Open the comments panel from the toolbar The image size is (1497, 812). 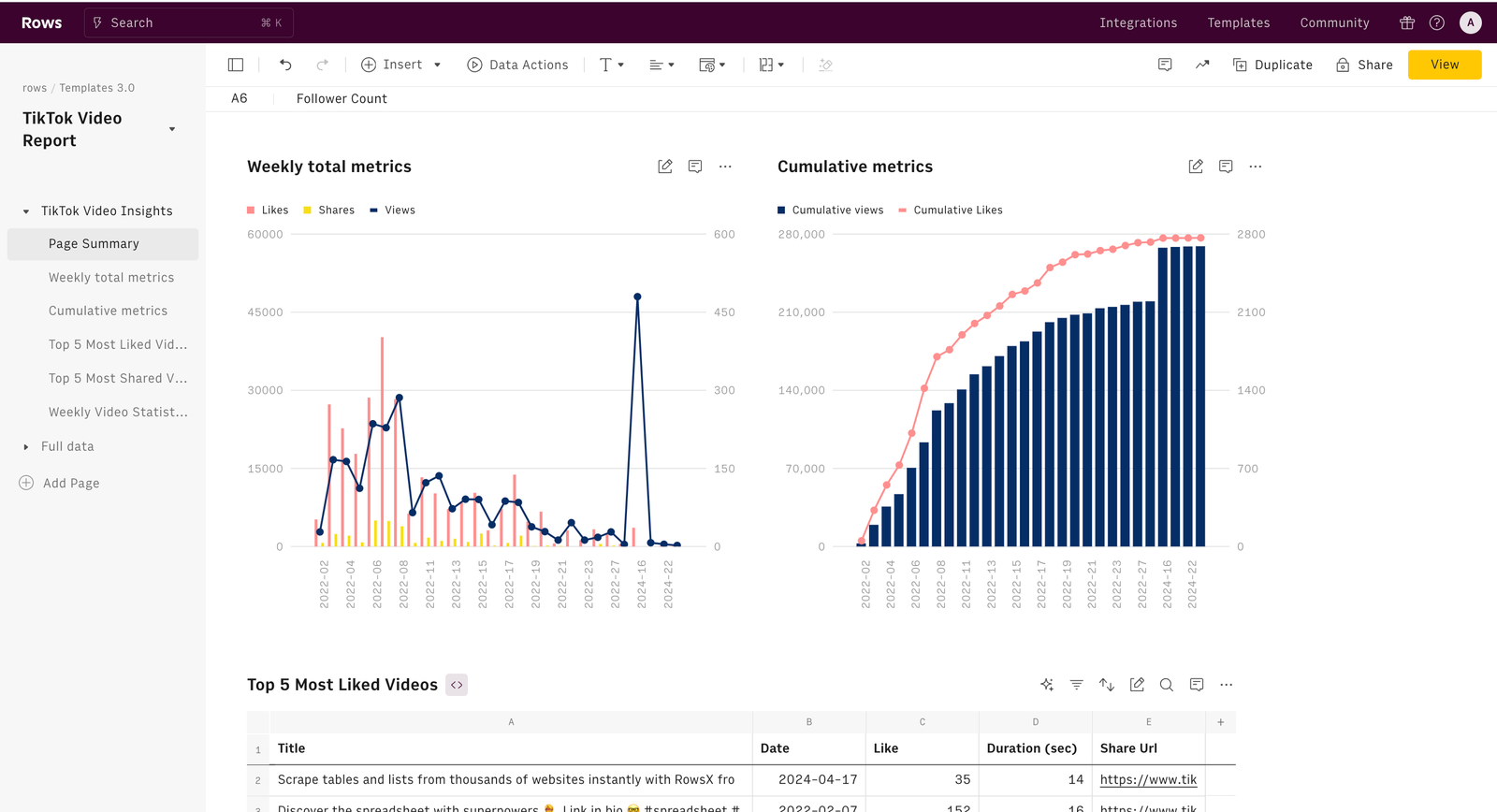(1165, 65)
